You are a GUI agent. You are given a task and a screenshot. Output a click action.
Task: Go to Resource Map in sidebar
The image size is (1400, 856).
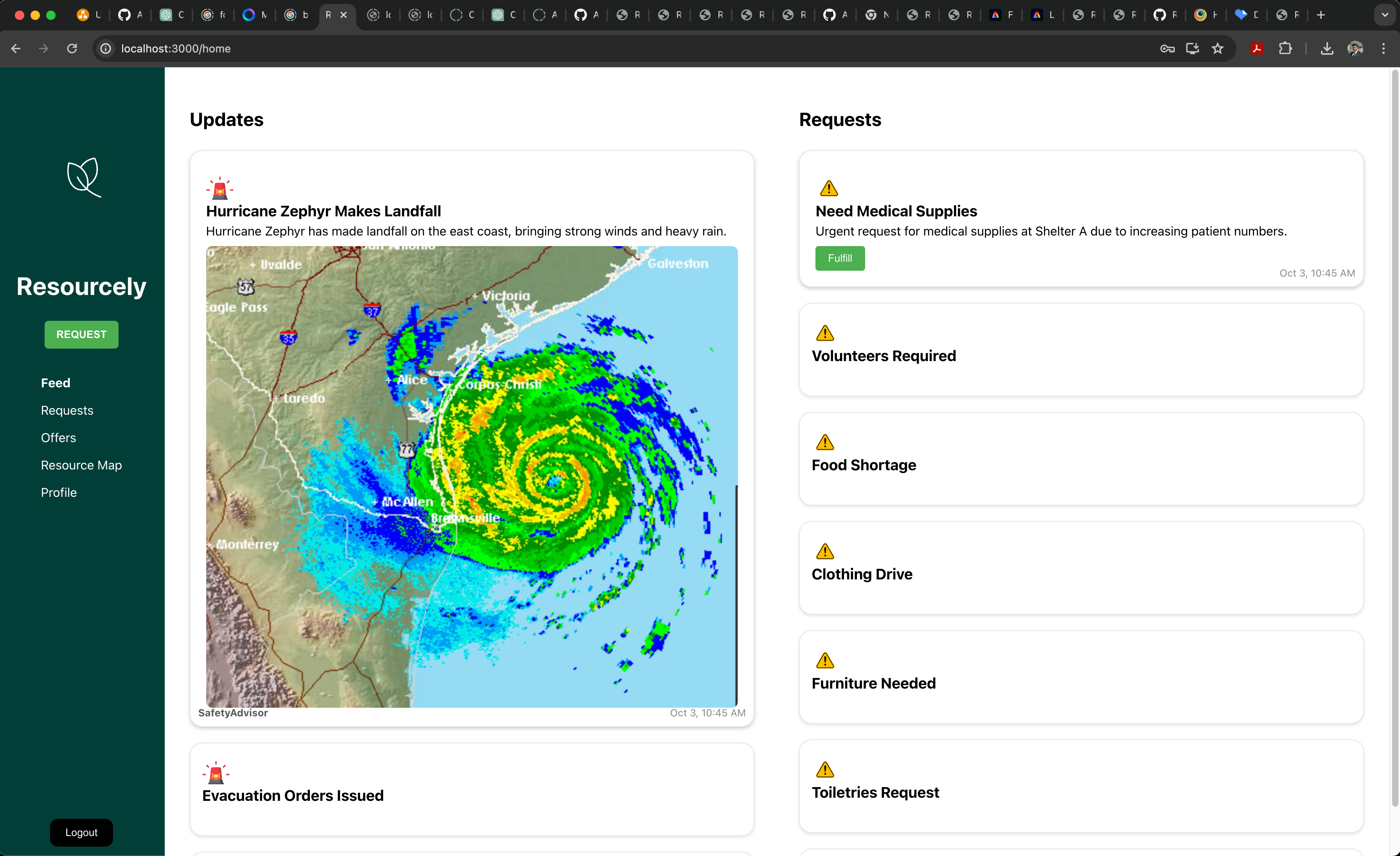81,465
